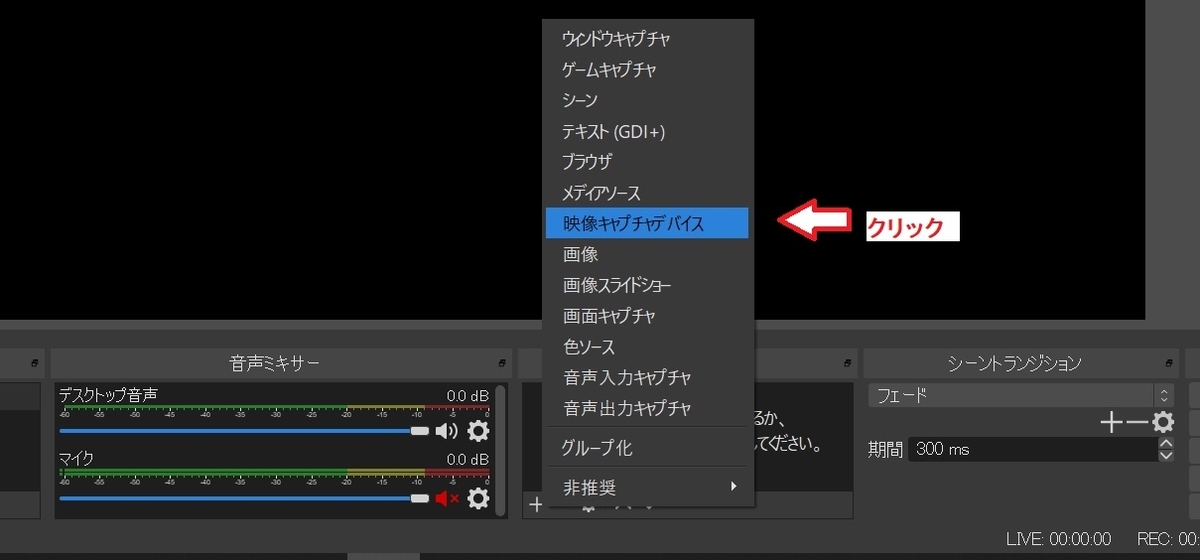Click the マイク label in the mixer

point(76,459)
